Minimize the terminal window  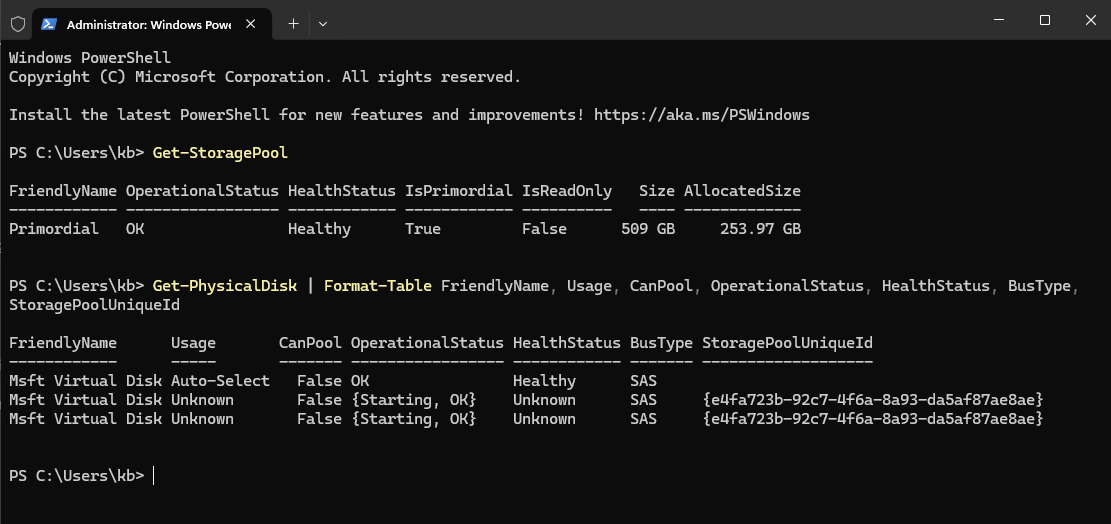coord(998,20)
